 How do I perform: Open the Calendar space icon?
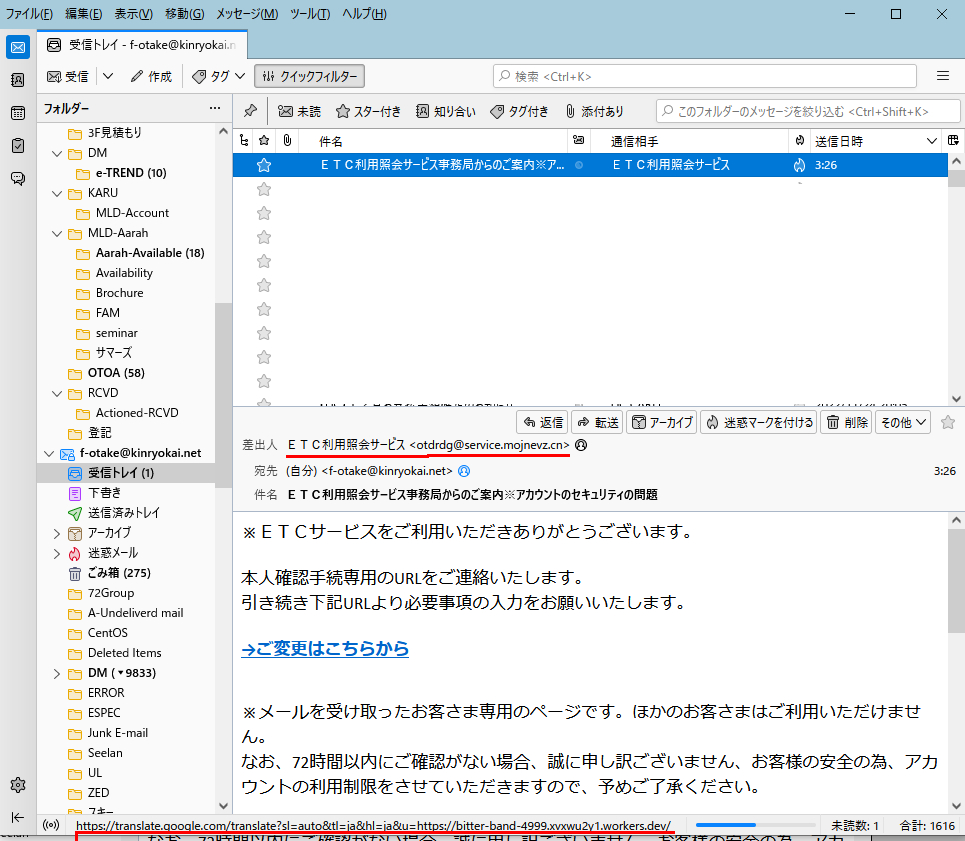(18, 113)
